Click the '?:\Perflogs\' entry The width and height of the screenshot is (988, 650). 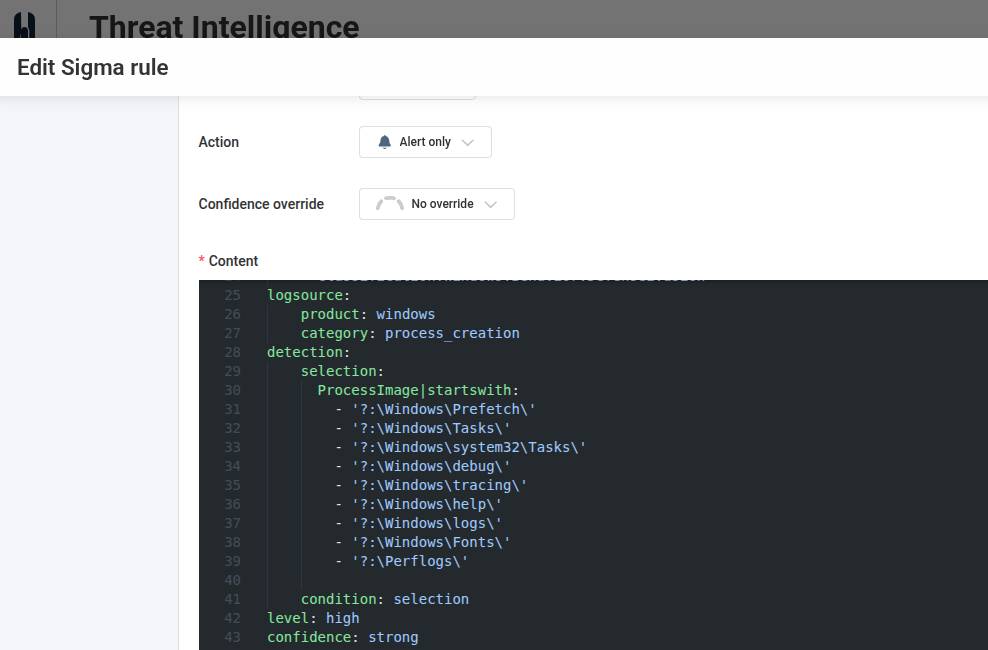pyautogui.click(x=410, y=561)
